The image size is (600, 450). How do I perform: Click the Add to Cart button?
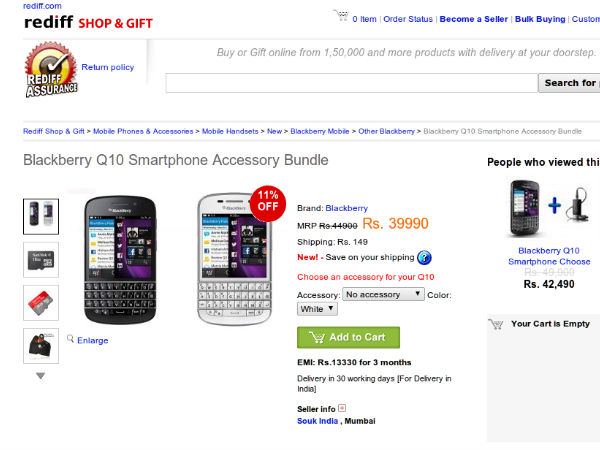[348, 338]
